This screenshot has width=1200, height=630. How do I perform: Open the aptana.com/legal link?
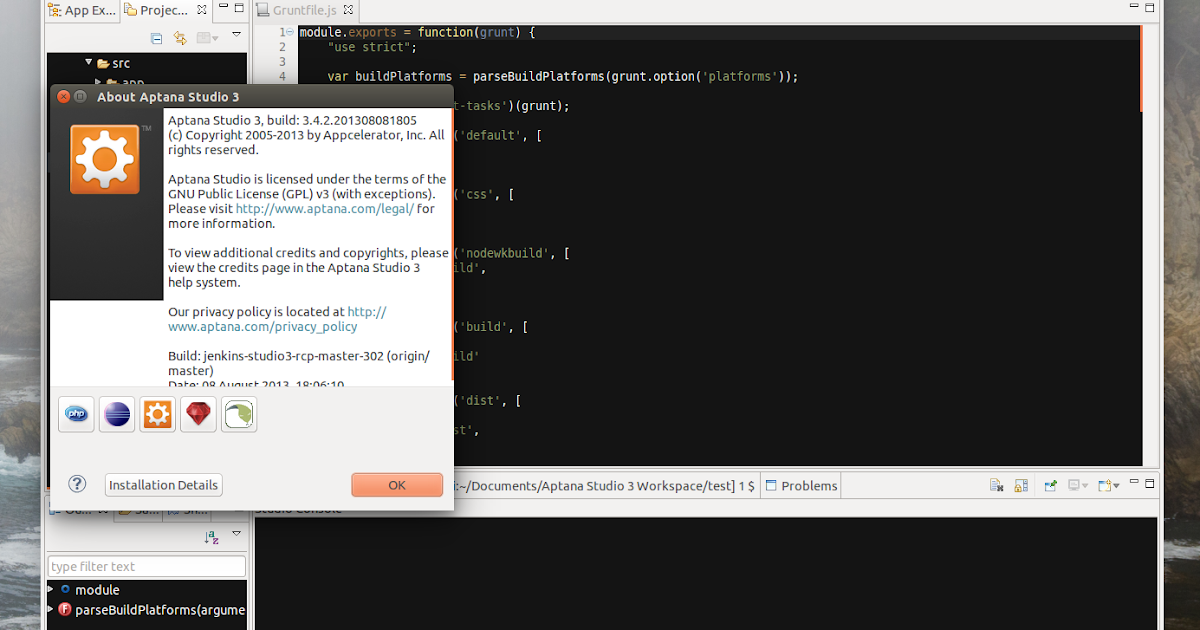tap(324, 209)
